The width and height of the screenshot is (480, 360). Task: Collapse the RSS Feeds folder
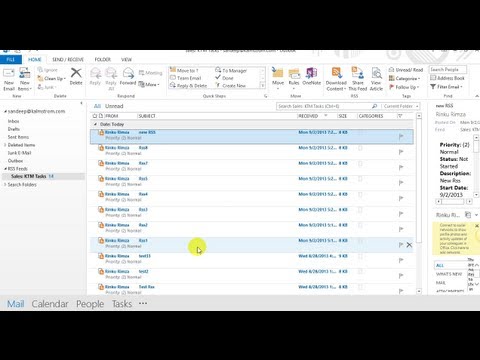click(5, 169)
